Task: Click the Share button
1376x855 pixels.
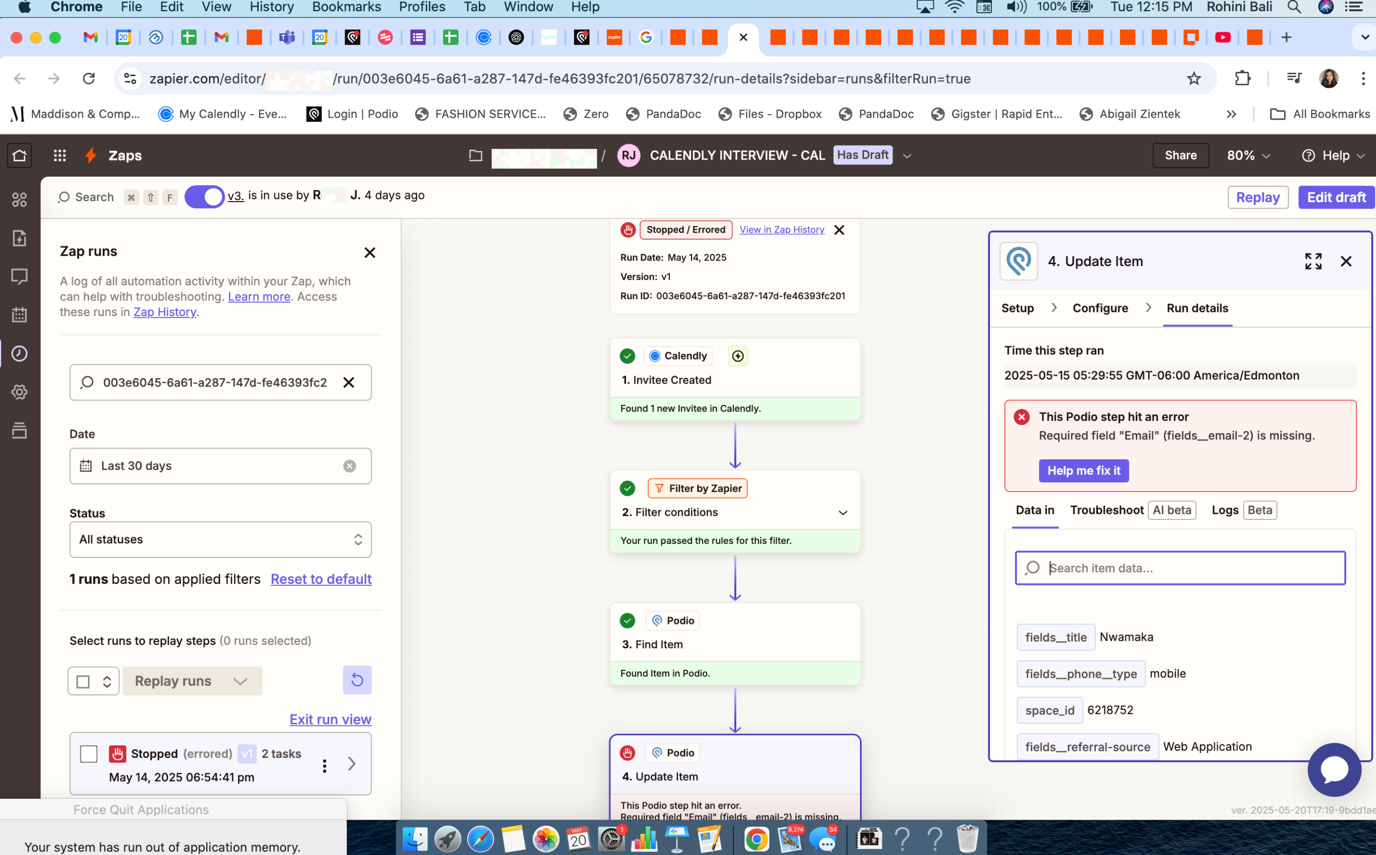Action: (x=1180, y=155)
